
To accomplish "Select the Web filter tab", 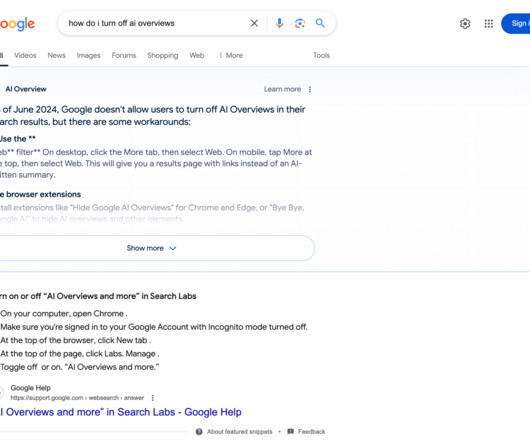I will [197, 55].
